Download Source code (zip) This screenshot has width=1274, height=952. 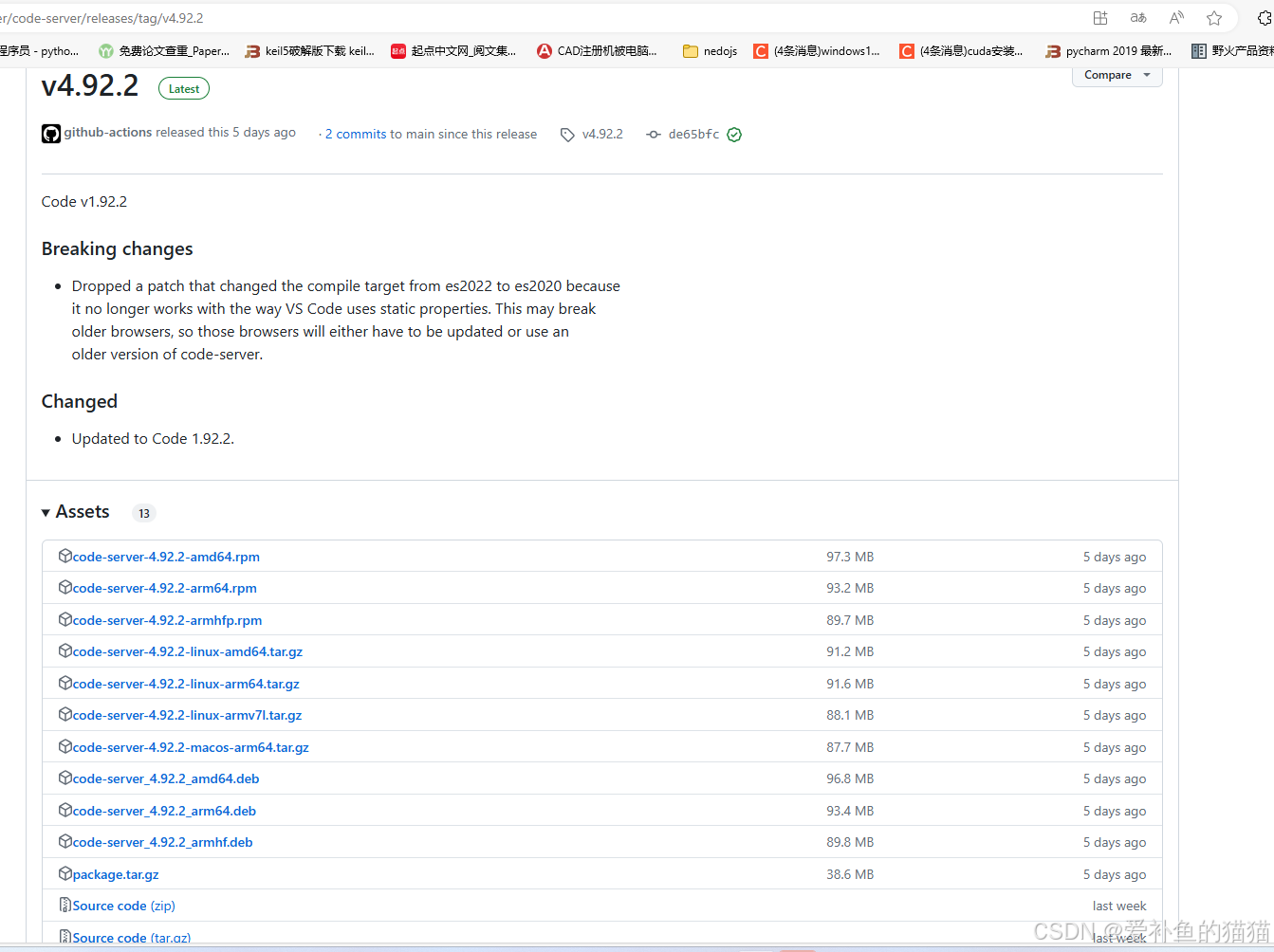(123, 906)
